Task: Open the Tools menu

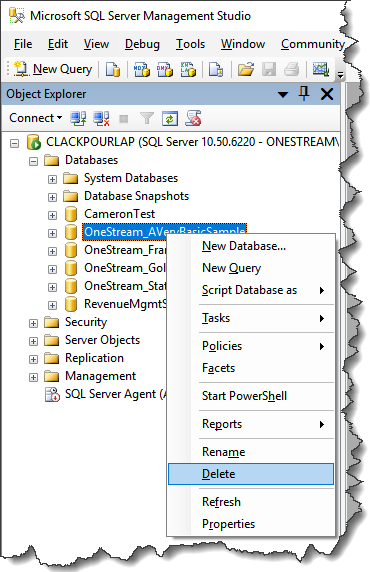Action: [x=190, y=44]
